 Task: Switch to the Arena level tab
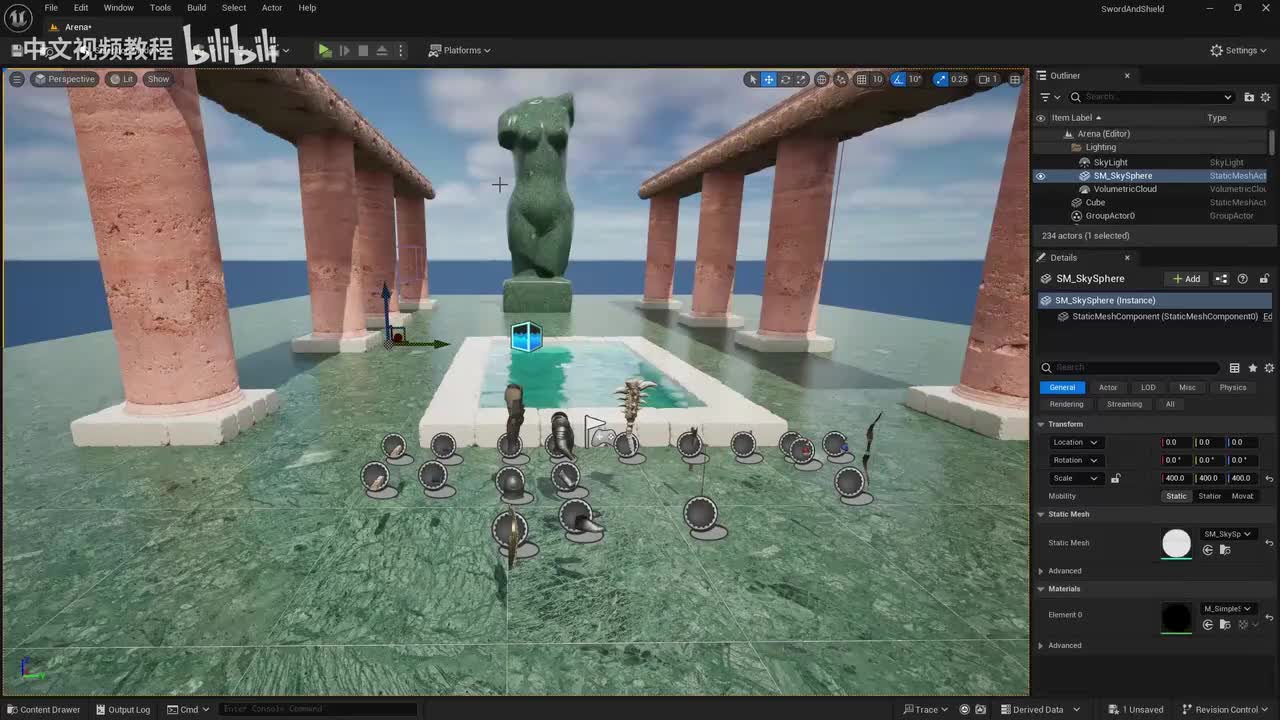pyautogui.click(x=76, y=27)
